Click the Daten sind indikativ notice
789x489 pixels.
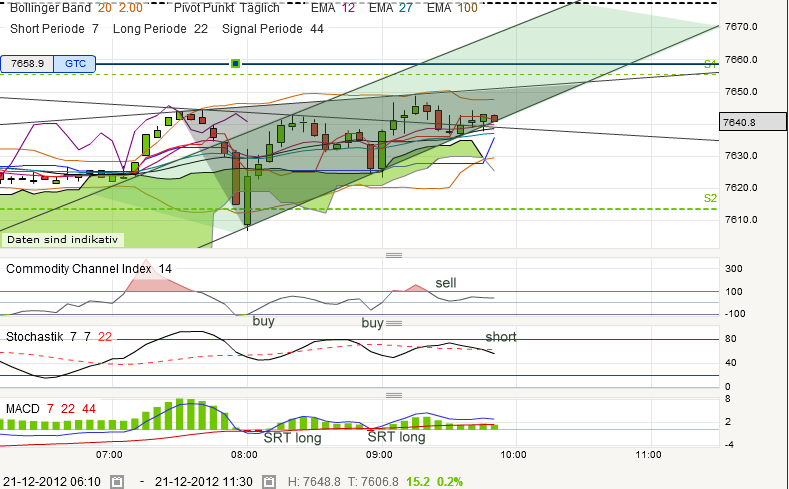coord(62,239)
